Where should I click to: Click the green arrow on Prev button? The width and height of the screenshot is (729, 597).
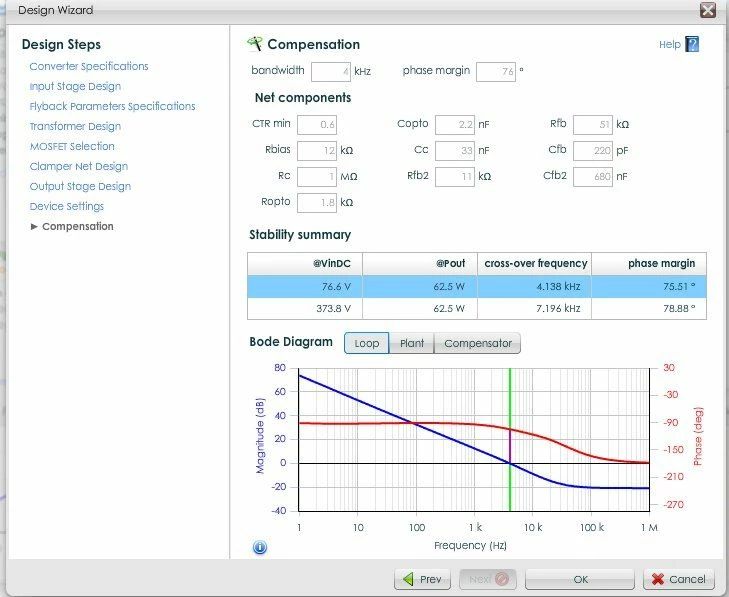408,579
